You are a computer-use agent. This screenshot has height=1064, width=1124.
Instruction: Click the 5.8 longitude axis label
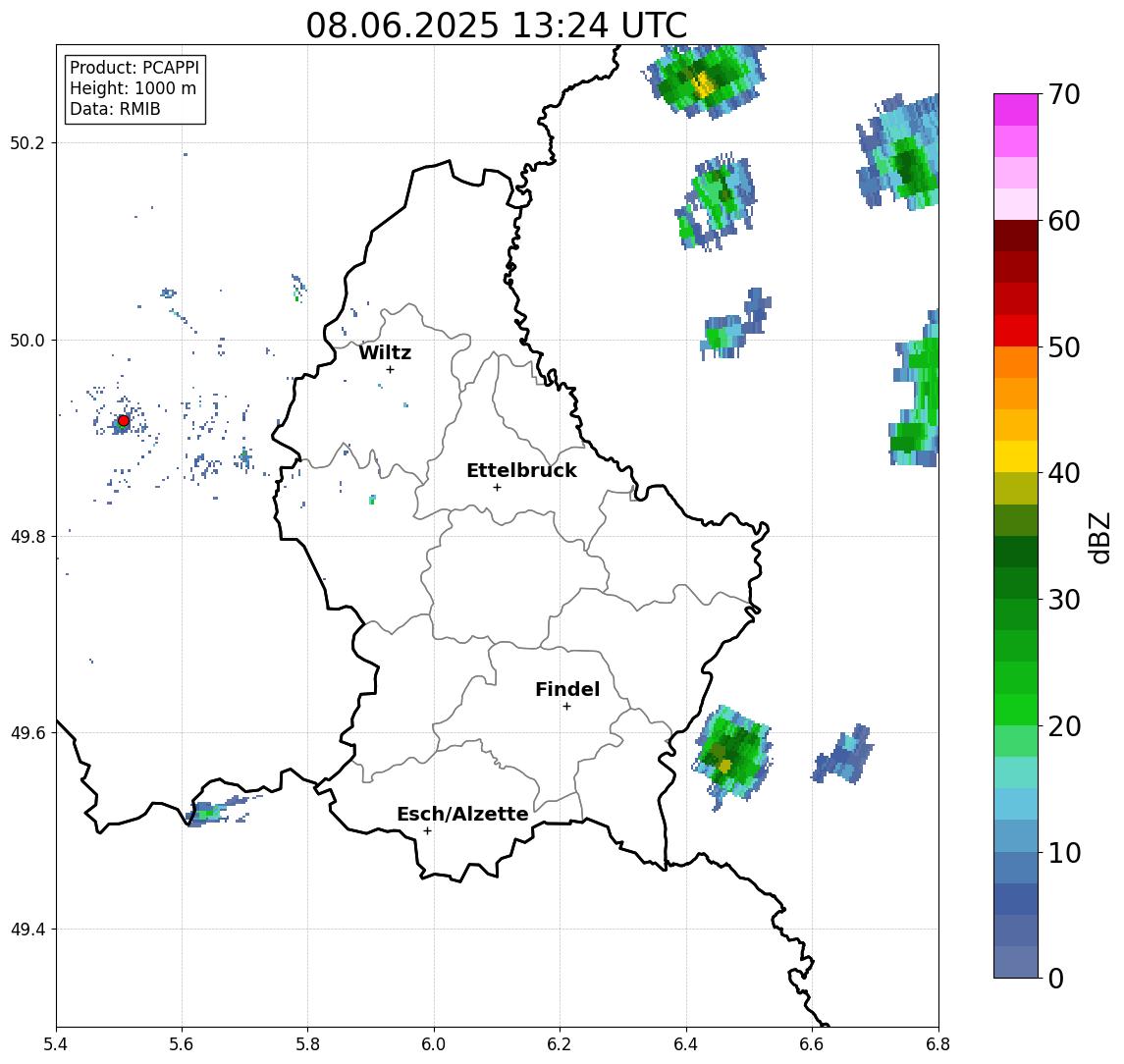(x=307, y=1044)
